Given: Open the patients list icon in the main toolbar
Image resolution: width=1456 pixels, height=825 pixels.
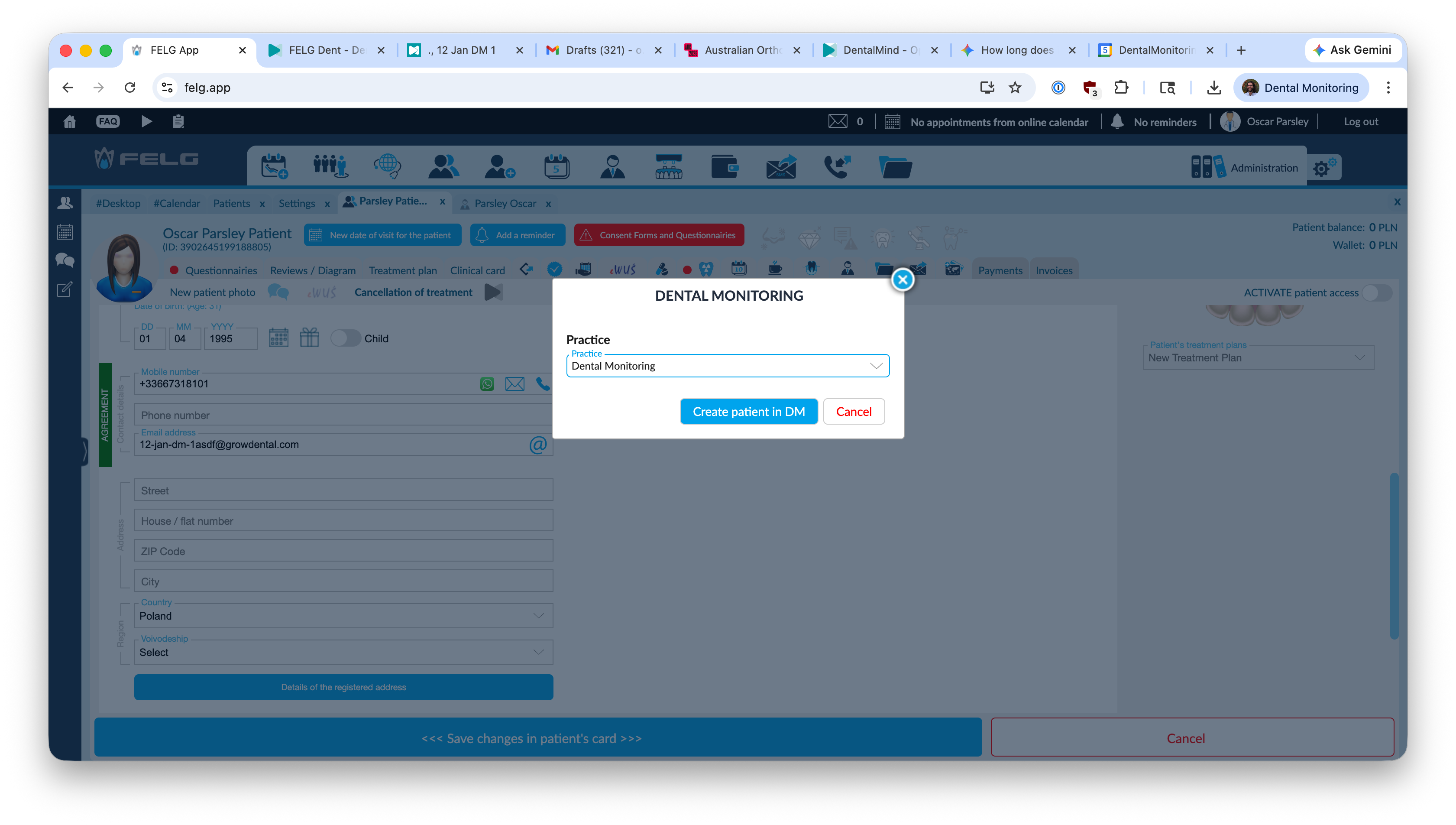Looking at the screenshot, I should click(443, 166).
